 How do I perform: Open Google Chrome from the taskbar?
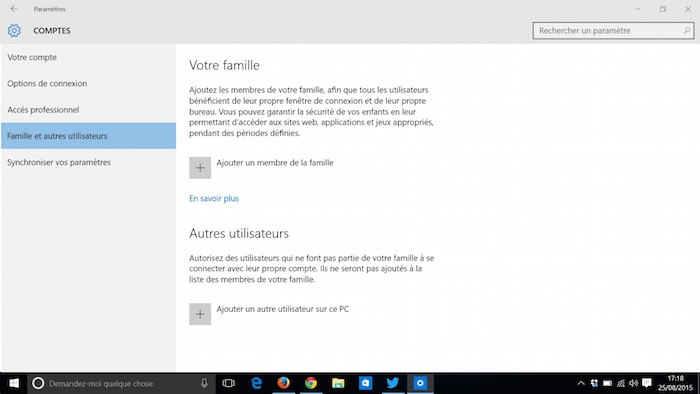311,383
